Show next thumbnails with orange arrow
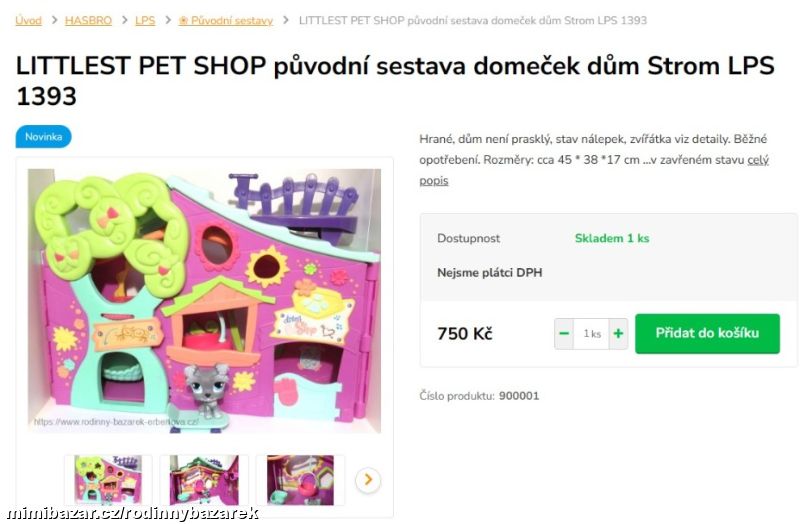 [368, 480]
